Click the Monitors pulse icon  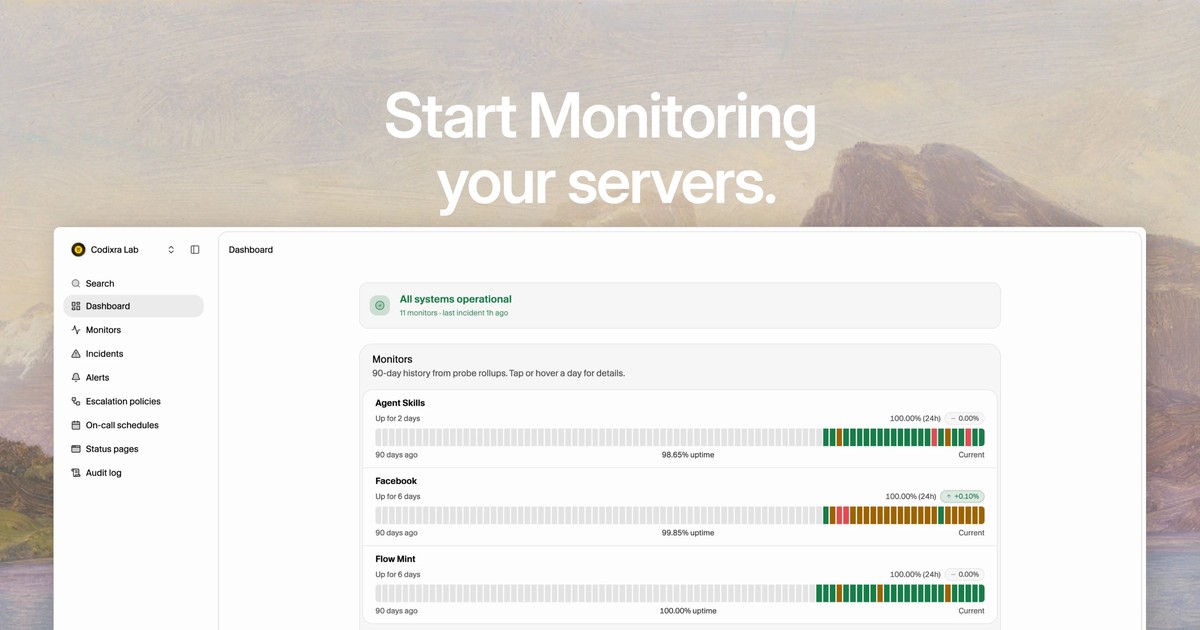(x=76, y=330)
